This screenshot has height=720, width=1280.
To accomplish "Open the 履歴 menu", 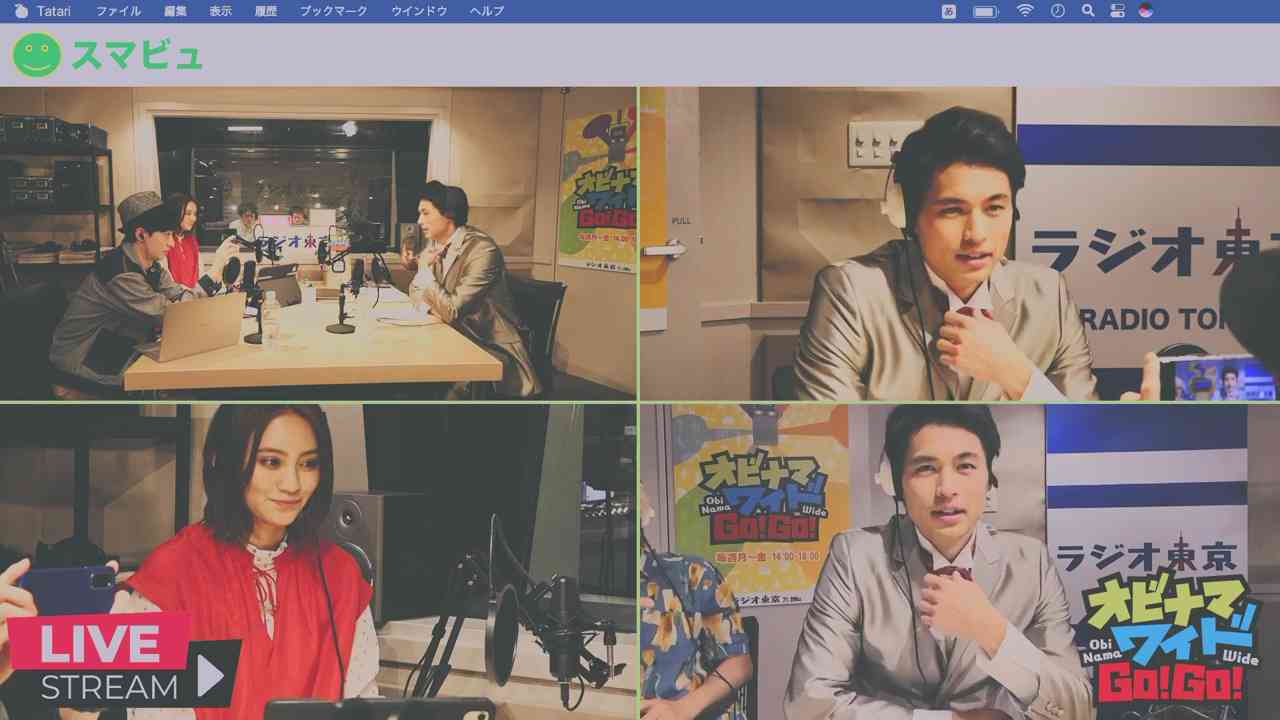I will point(266,11).
